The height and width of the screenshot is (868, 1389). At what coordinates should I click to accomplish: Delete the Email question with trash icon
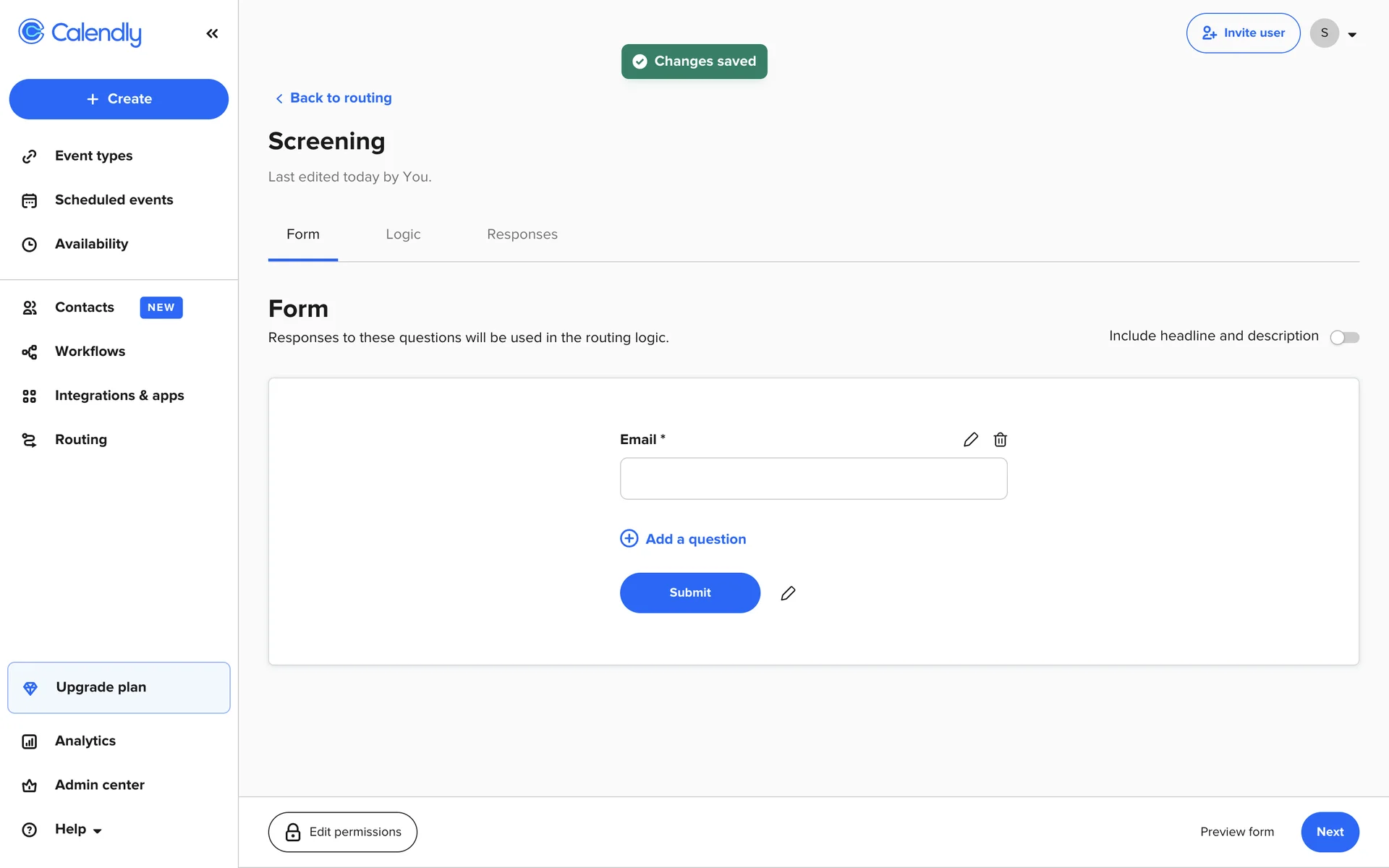[x=1000, y=440]
